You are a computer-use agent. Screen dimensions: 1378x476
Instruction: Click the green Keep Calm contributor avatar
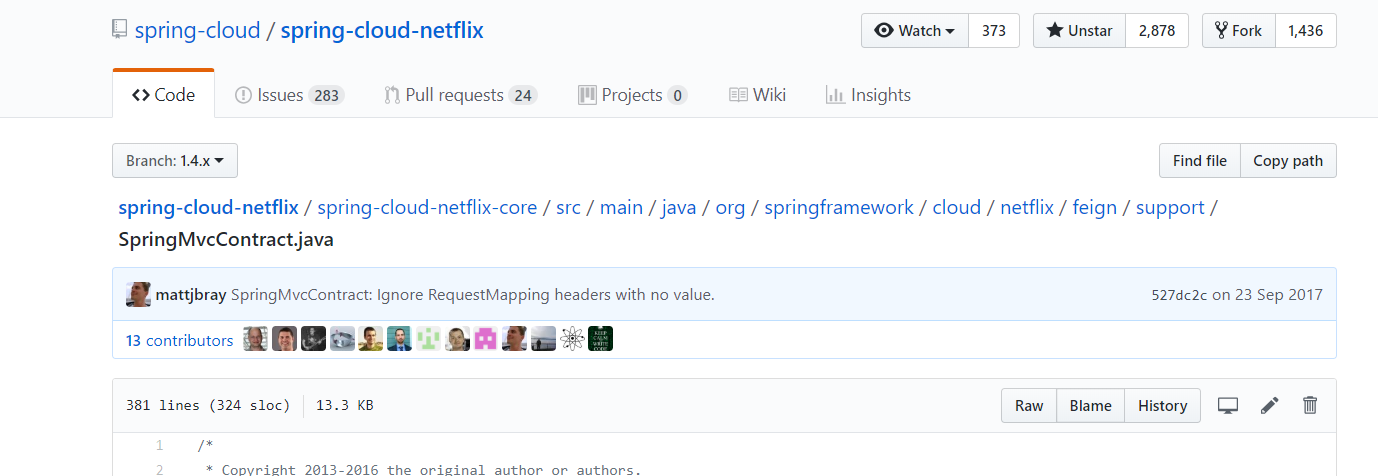601,339
